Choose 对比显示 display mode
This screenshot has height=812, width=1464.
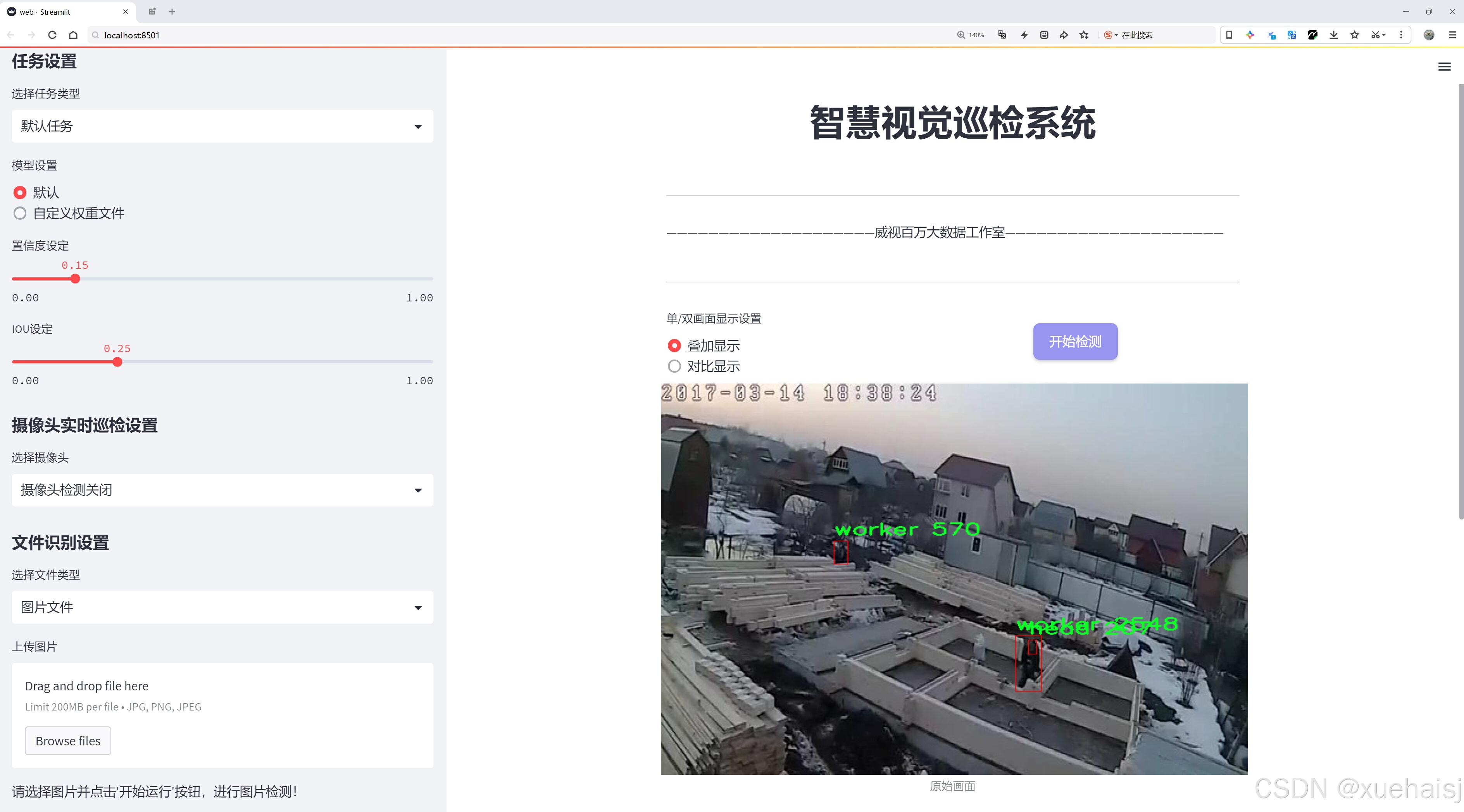pyautogui.click(x=674, y=366)
